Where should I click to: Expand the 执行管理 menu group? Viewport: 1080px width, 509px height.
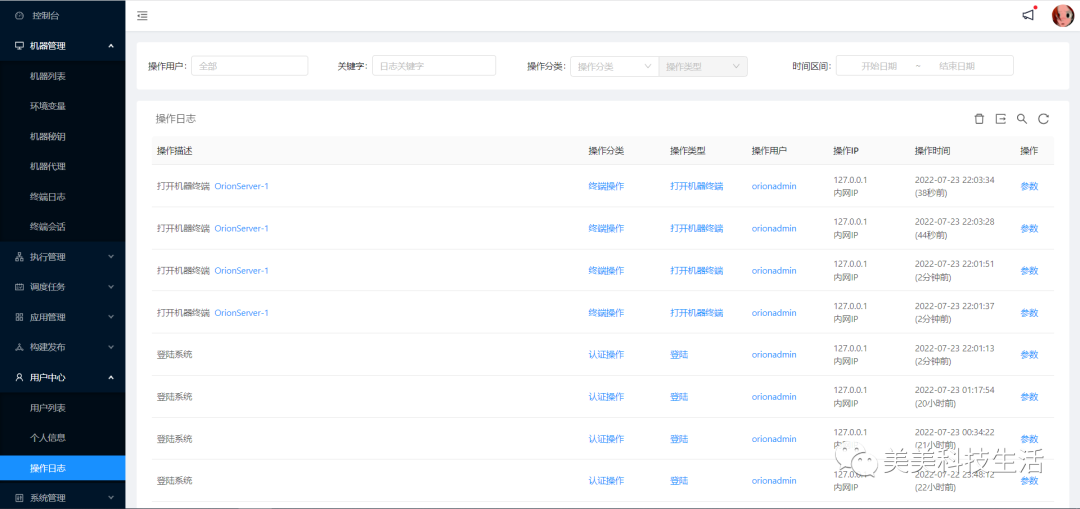63,257
